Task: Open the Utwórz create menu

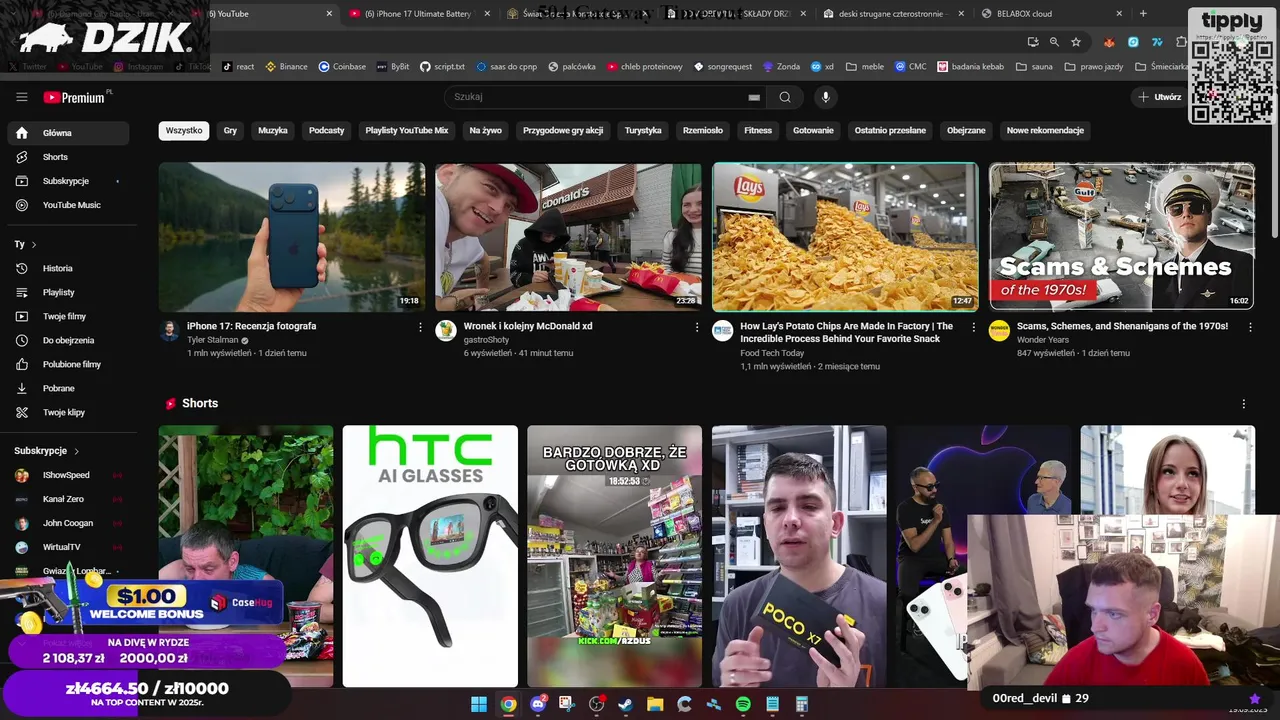Action: pos(1159,97)
